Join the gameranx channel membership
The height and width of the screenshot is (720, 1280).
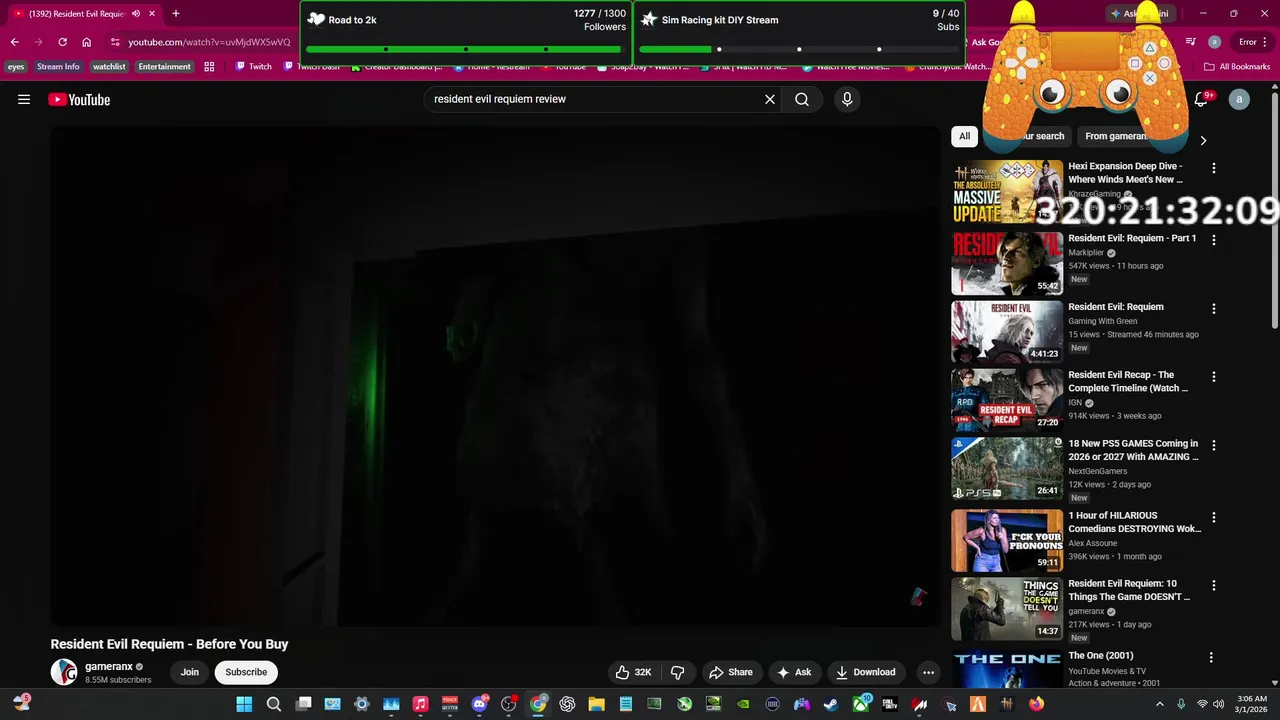pyautogui.click(x=190, y=672)
